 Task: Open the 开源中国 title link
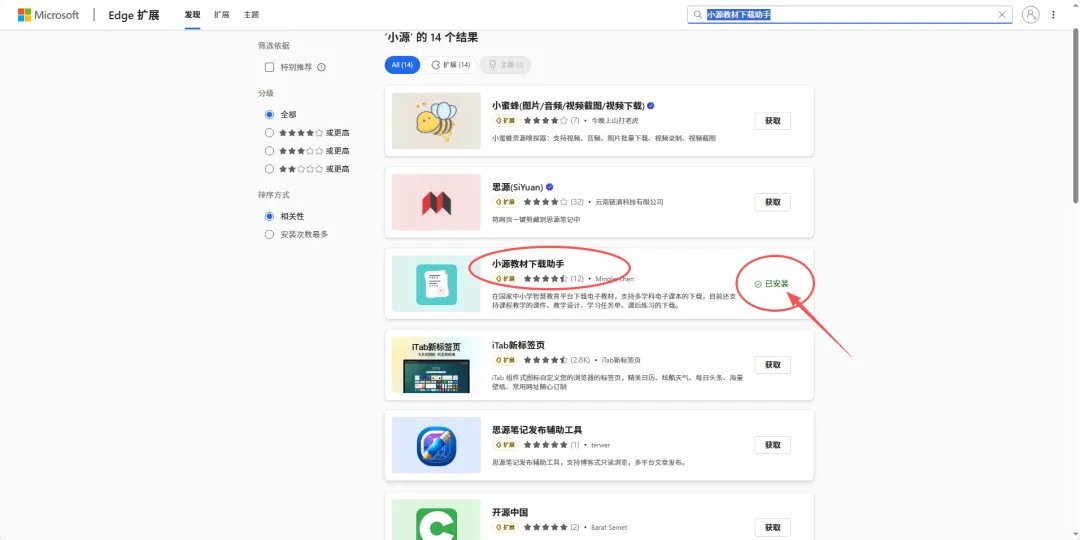coord(510,512)
